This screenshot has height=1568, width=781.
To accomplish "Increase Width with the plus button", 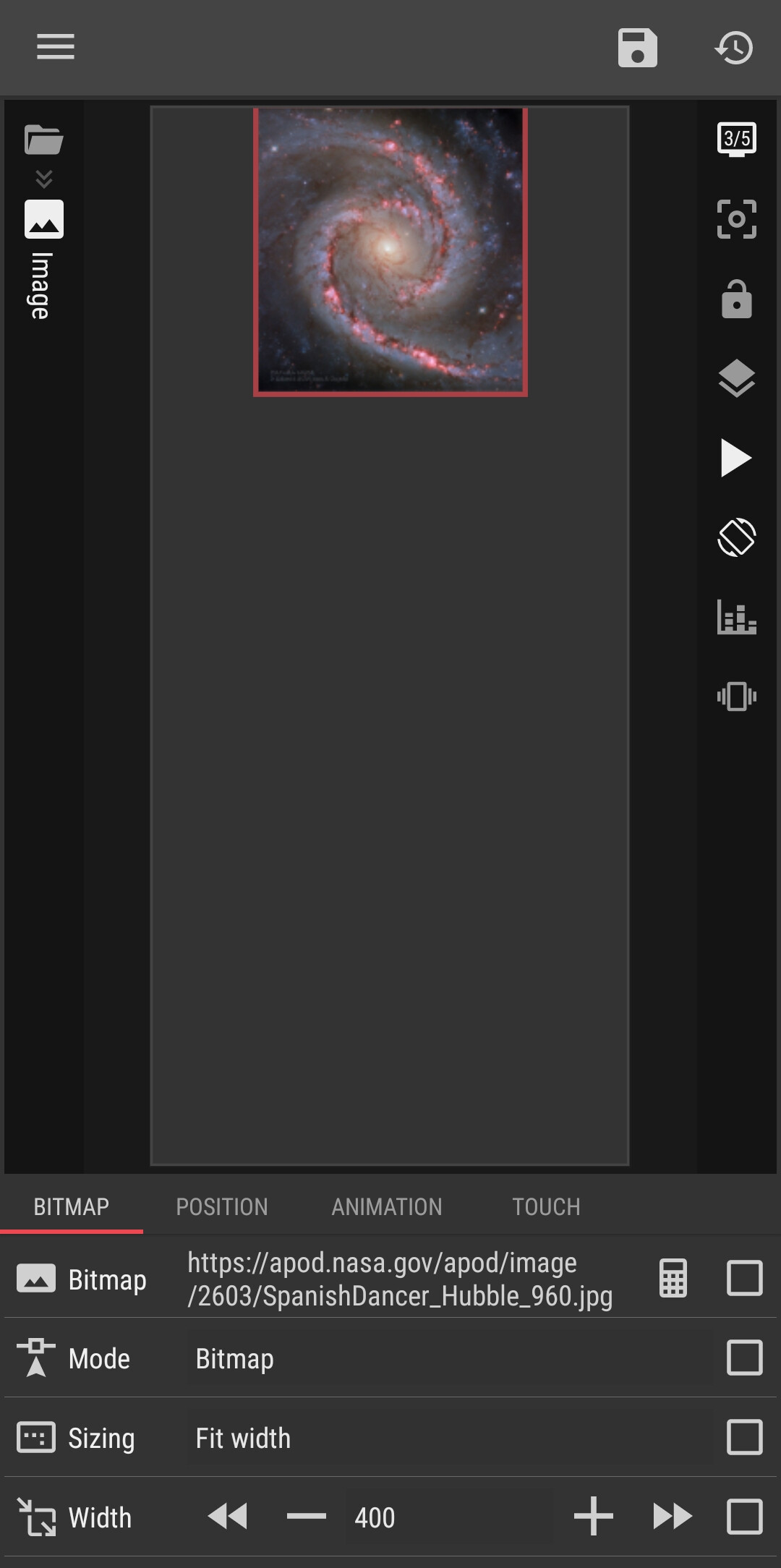I will coord(593,1517).
